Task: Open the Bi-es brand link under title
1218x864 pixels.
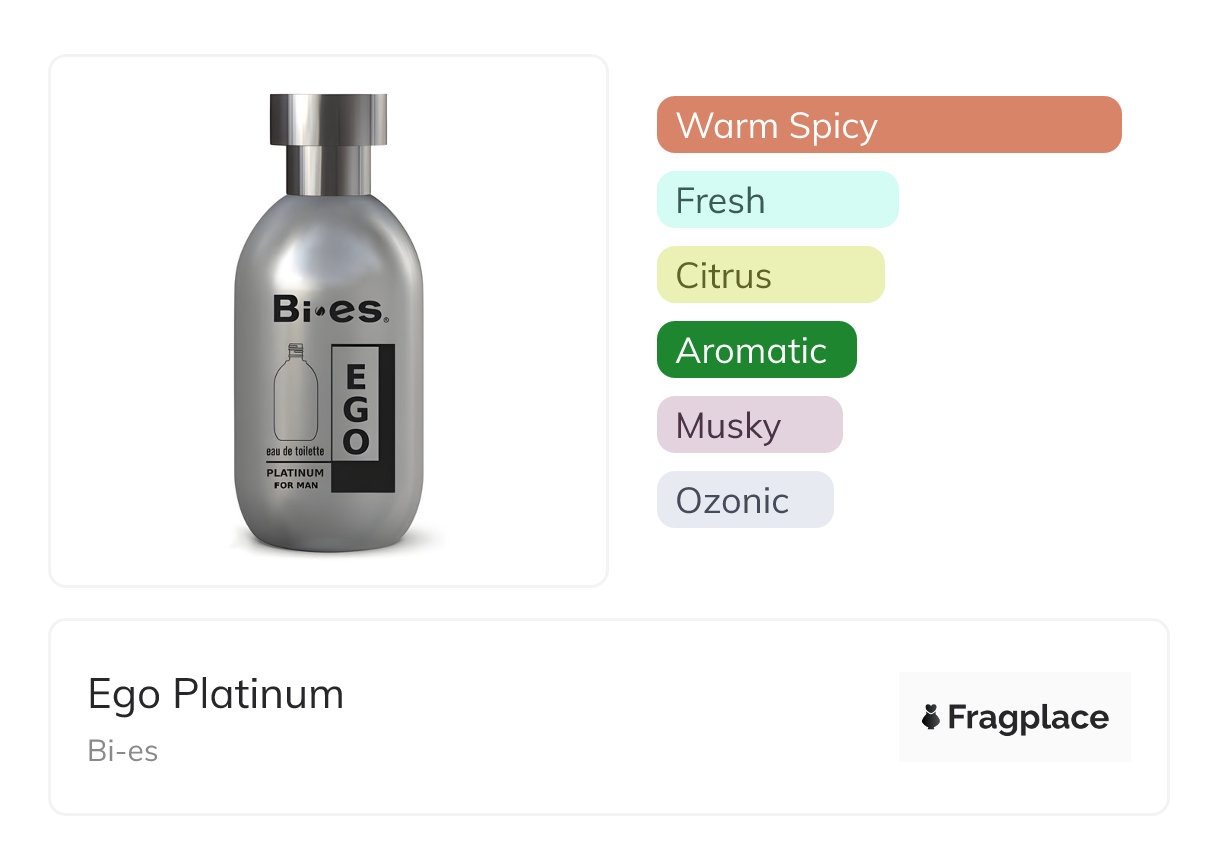Action: [x=123, y=751]
